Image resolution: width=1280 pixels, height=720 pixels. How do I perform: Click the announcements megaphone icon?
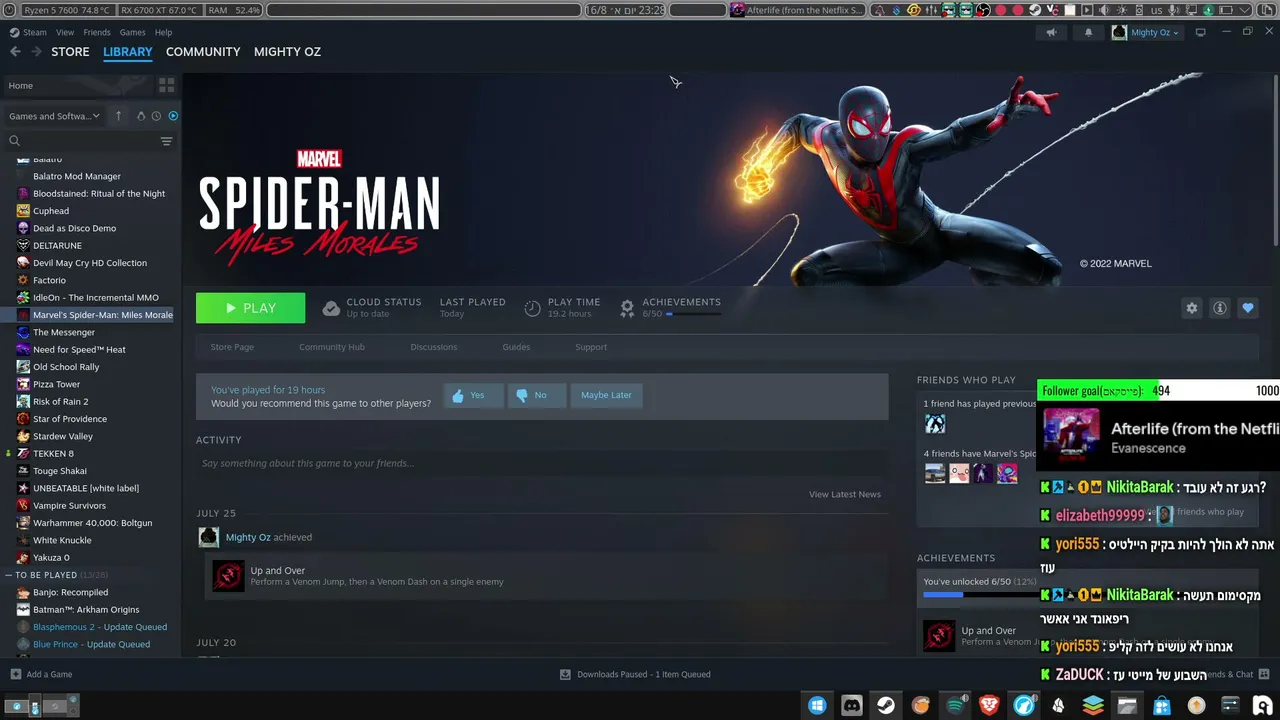click(x=1051, y=32)
